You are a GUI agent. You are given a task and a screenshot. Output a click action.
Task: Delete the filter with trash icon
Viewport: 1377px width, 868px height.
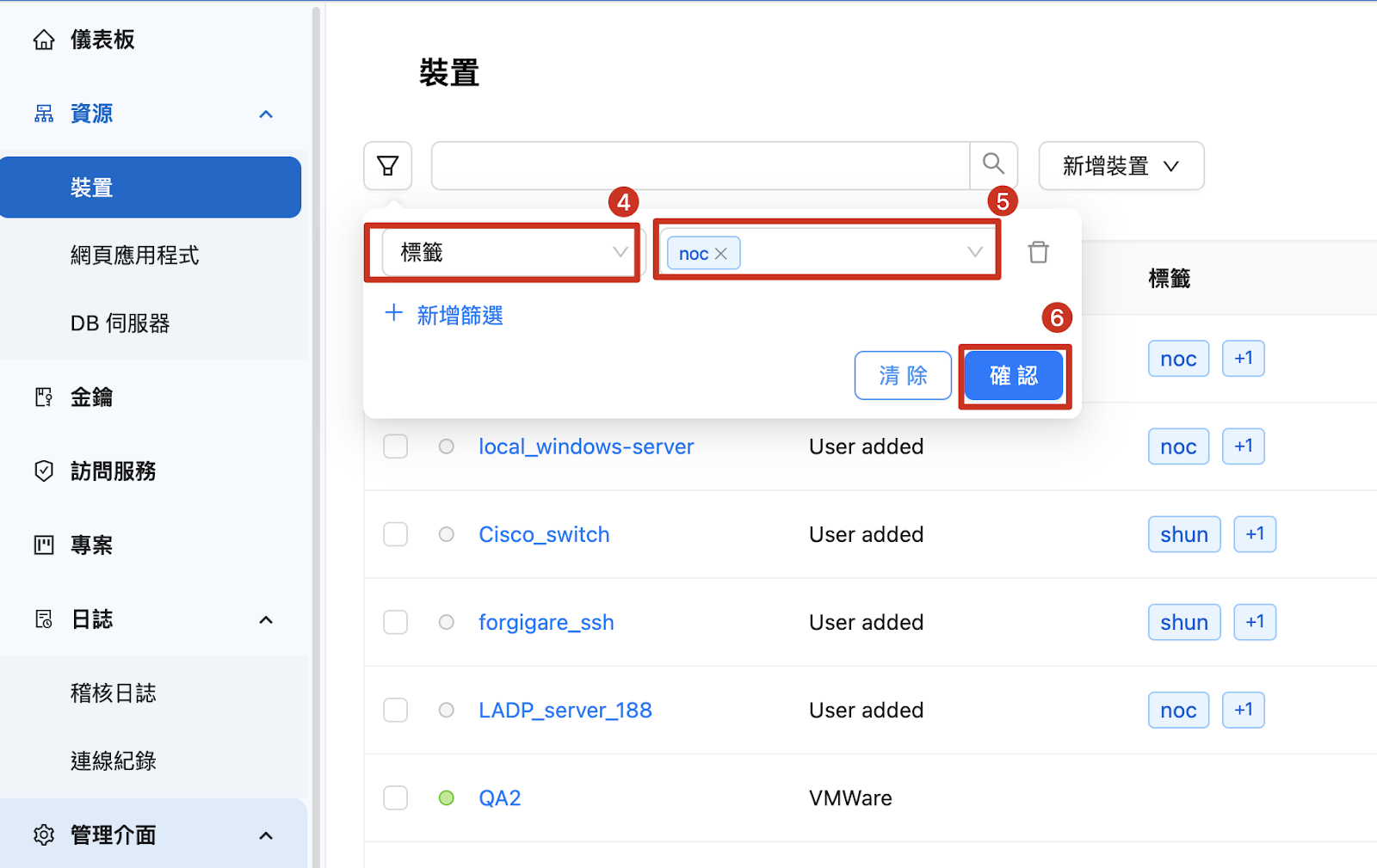click(x=1038, y=252)
